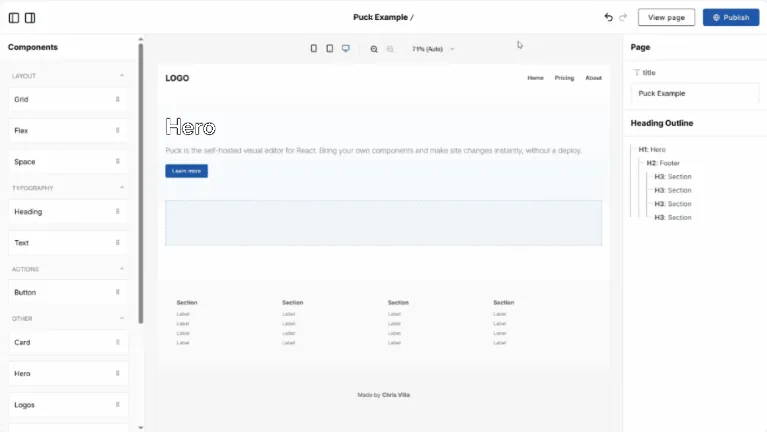Image resolution: width=767 pixels, height=432 pixels.
Task: Switch to tablet viewport preview
Action: pyautogui.click(x=330, y=48)
